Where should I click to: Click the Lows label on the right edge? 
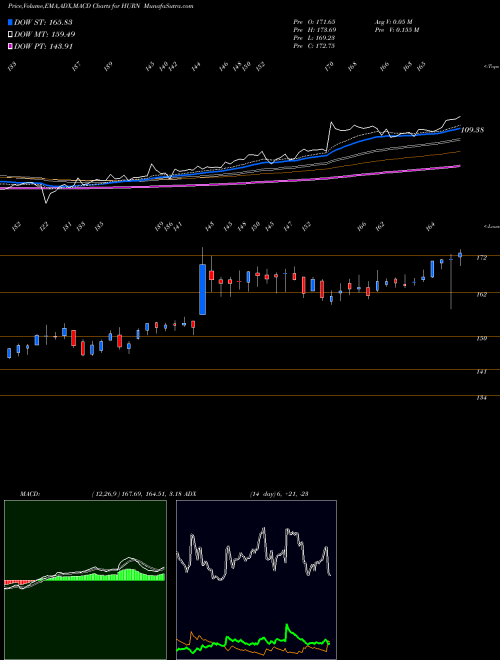click(491, 226)
